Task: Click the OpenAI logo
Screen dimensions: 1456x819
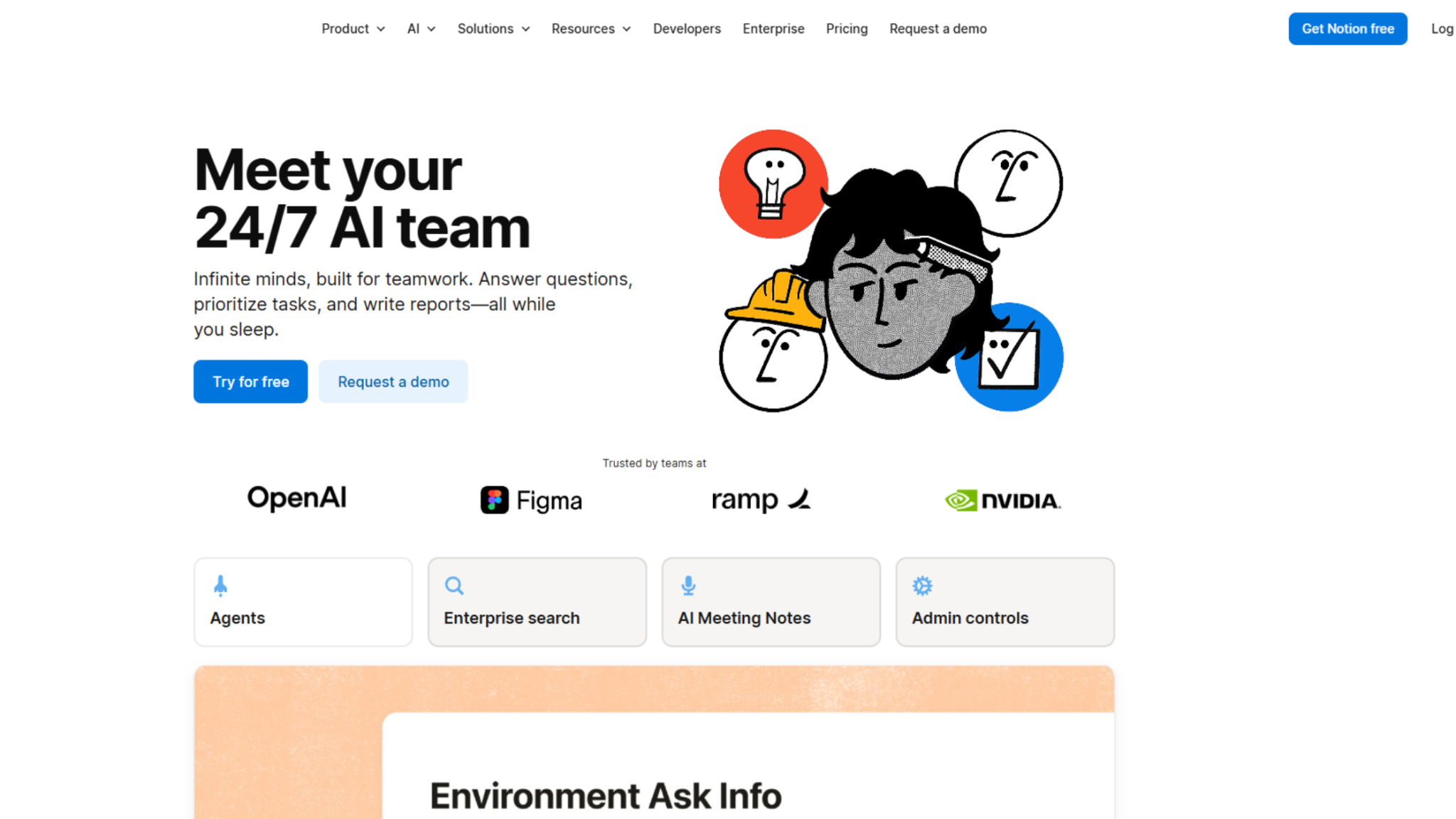Action: tap(297, 498)
